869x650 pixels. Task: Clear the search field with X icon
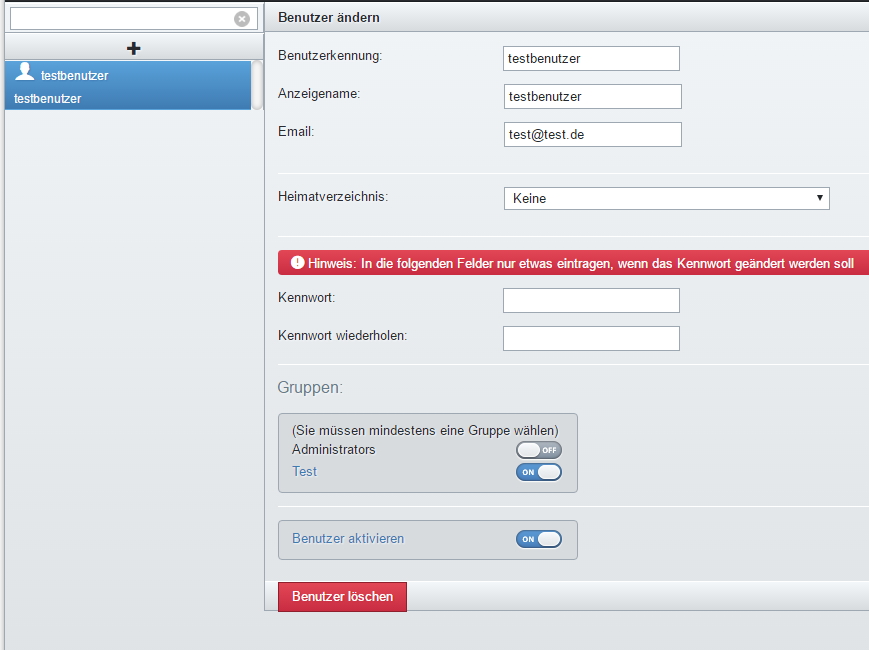(x=242, y=19)
